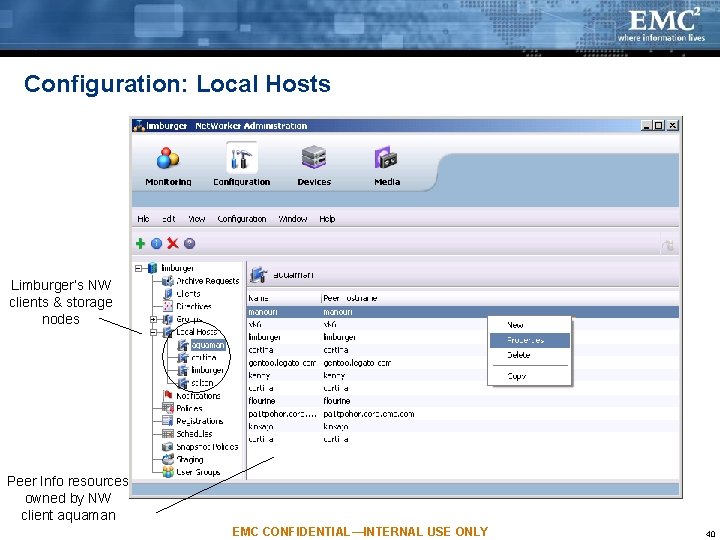Select flourine in the Name column
Viewport: 720px width, 540px height.
click(262, 401)
